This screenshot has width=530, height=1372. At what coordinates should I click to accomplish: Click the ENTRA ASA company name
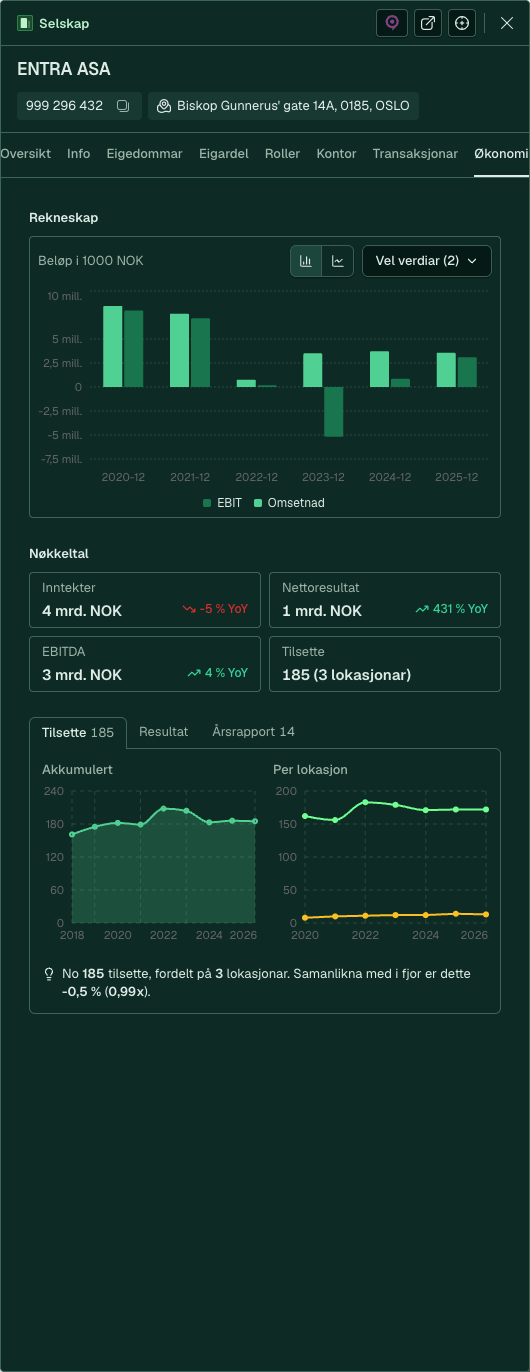(x=64, y=69)
